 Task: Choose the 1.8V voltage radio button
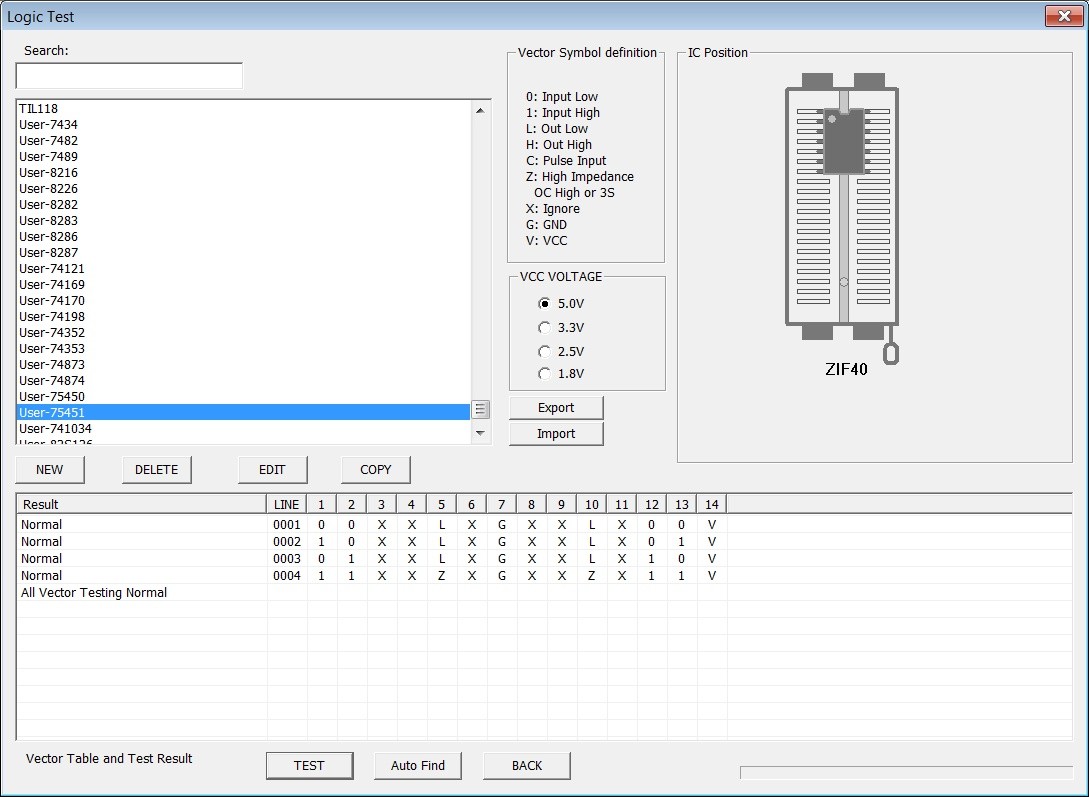click(544, 374)
